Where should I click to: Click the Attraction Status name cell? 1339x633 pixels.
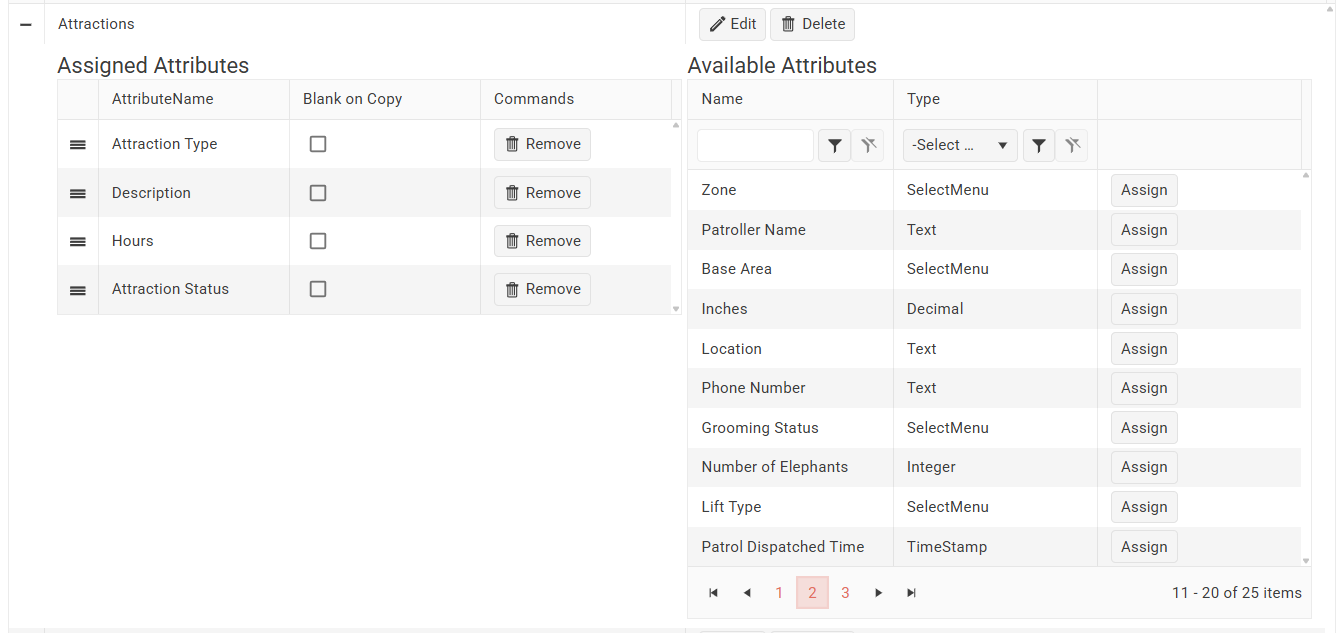tap(194, 289)
